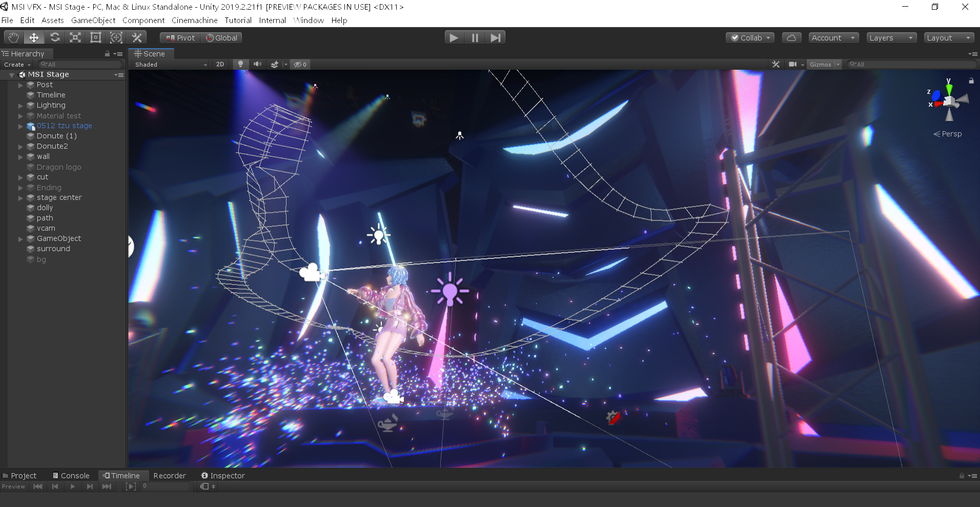Toggle Persp projection label

click(948, 134)
